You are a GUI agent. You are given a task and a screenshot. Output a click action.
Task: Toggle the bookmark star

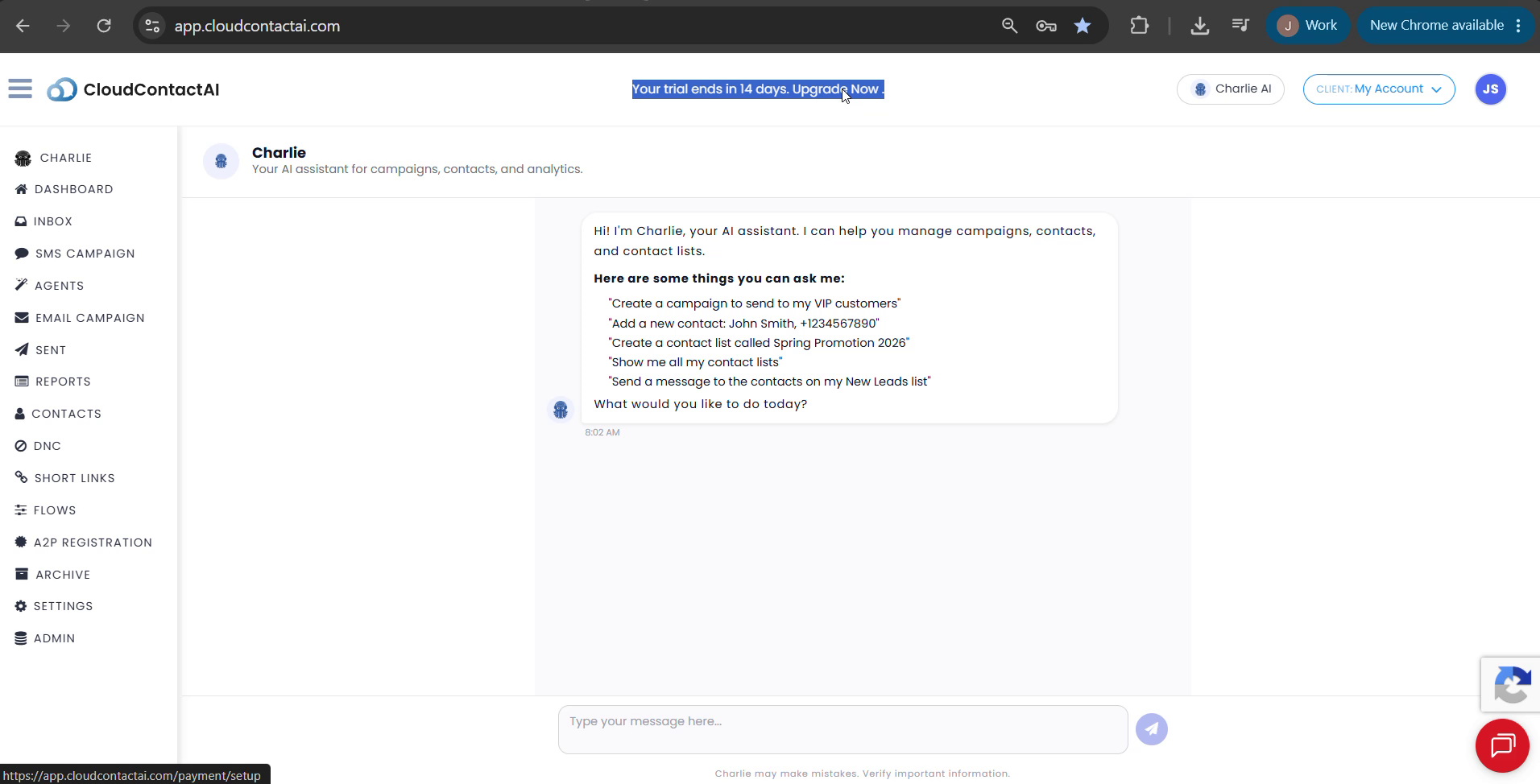click(1083, 26)
